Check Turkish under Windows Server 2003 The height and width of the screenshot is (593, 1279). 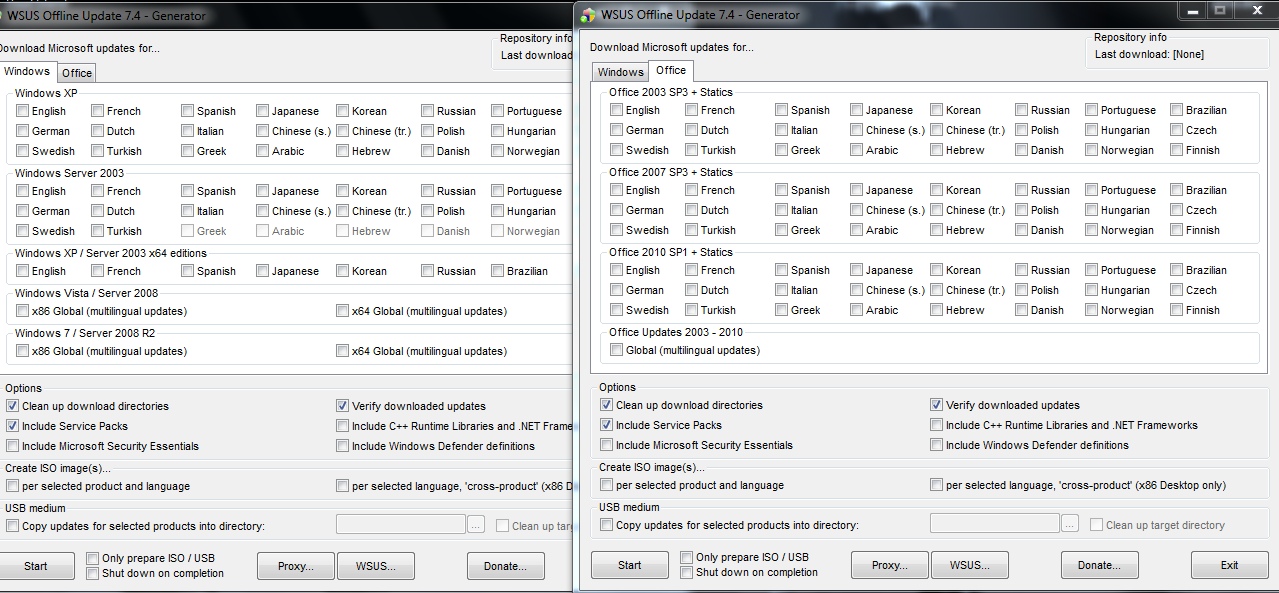point(98,231)
